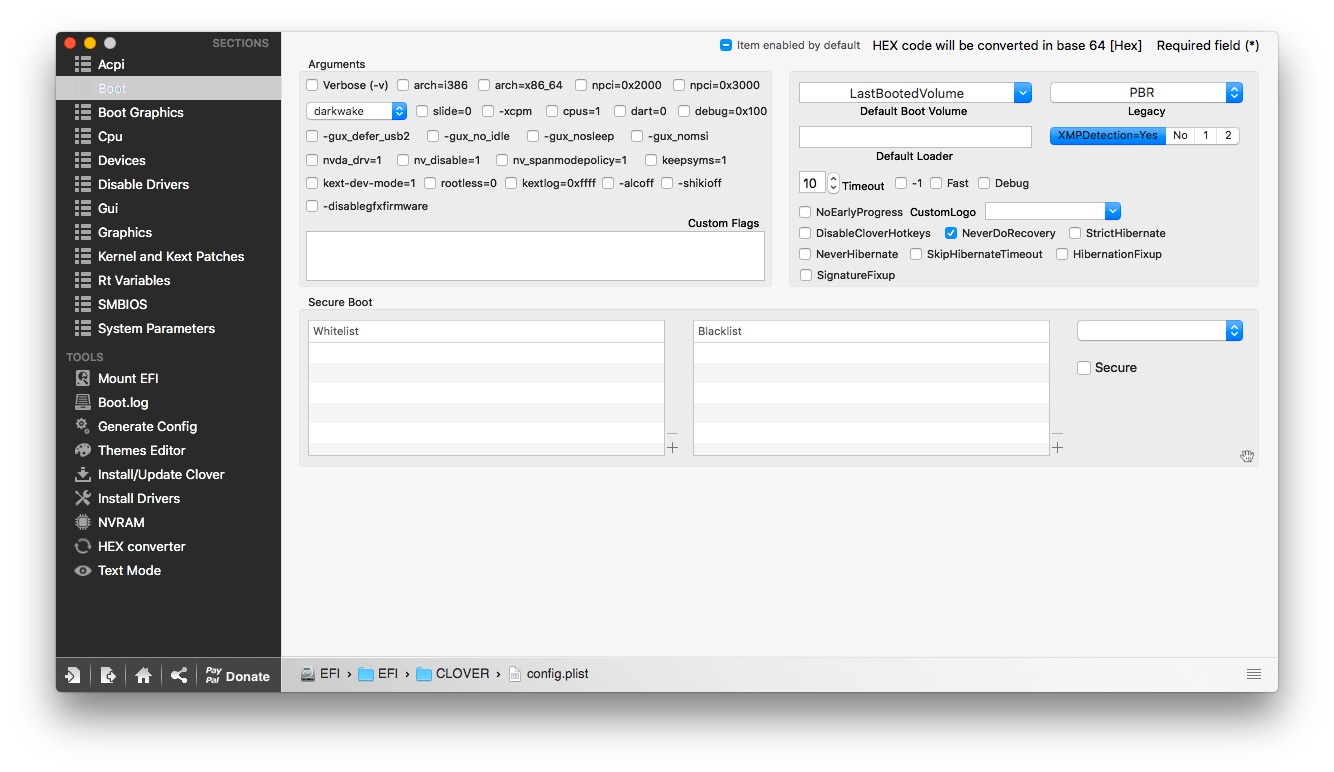Viewport: 1334px width, 772px height.
Task: Open the NVRAM chip icon
Action: pos(83,522)
